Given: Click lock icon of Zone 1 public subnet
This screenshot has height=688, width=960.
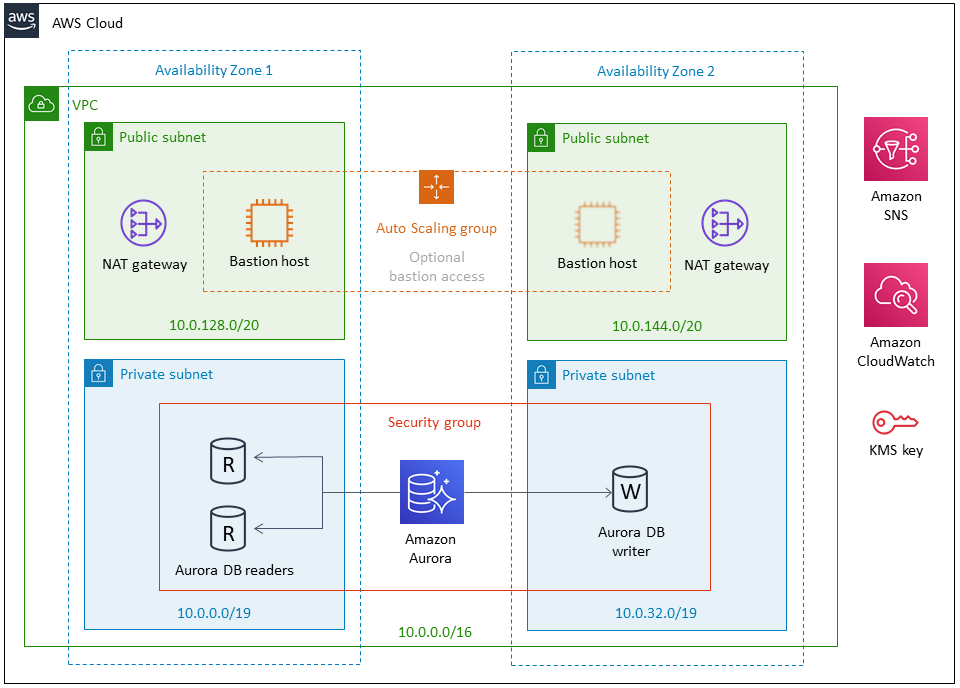Looking at the screenshot, I should [x=99, y=136].
